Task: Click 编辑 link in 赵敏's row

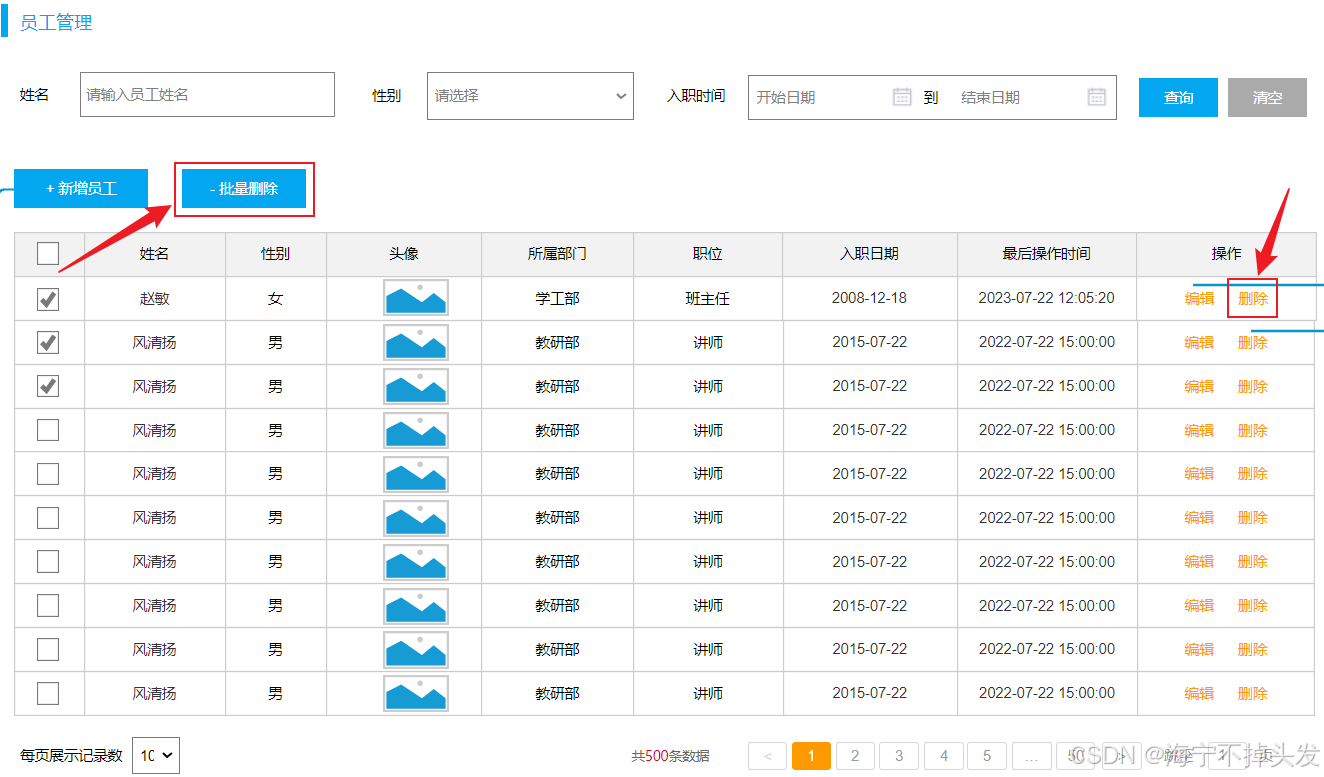Action: [1199, 298]
